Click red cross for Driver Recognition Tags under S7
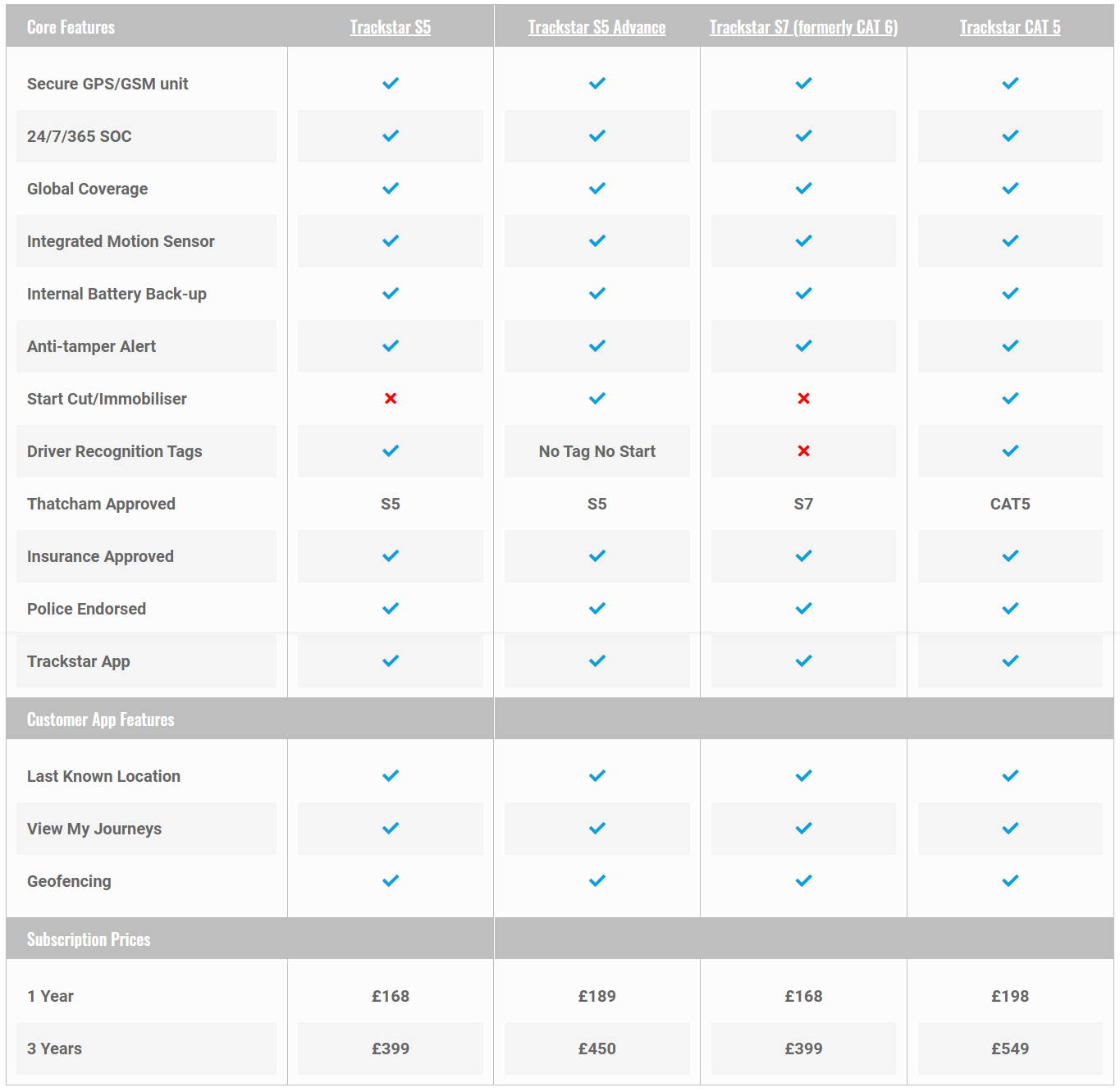Screen dimensions: 1120x1092 tap(803, 451)
